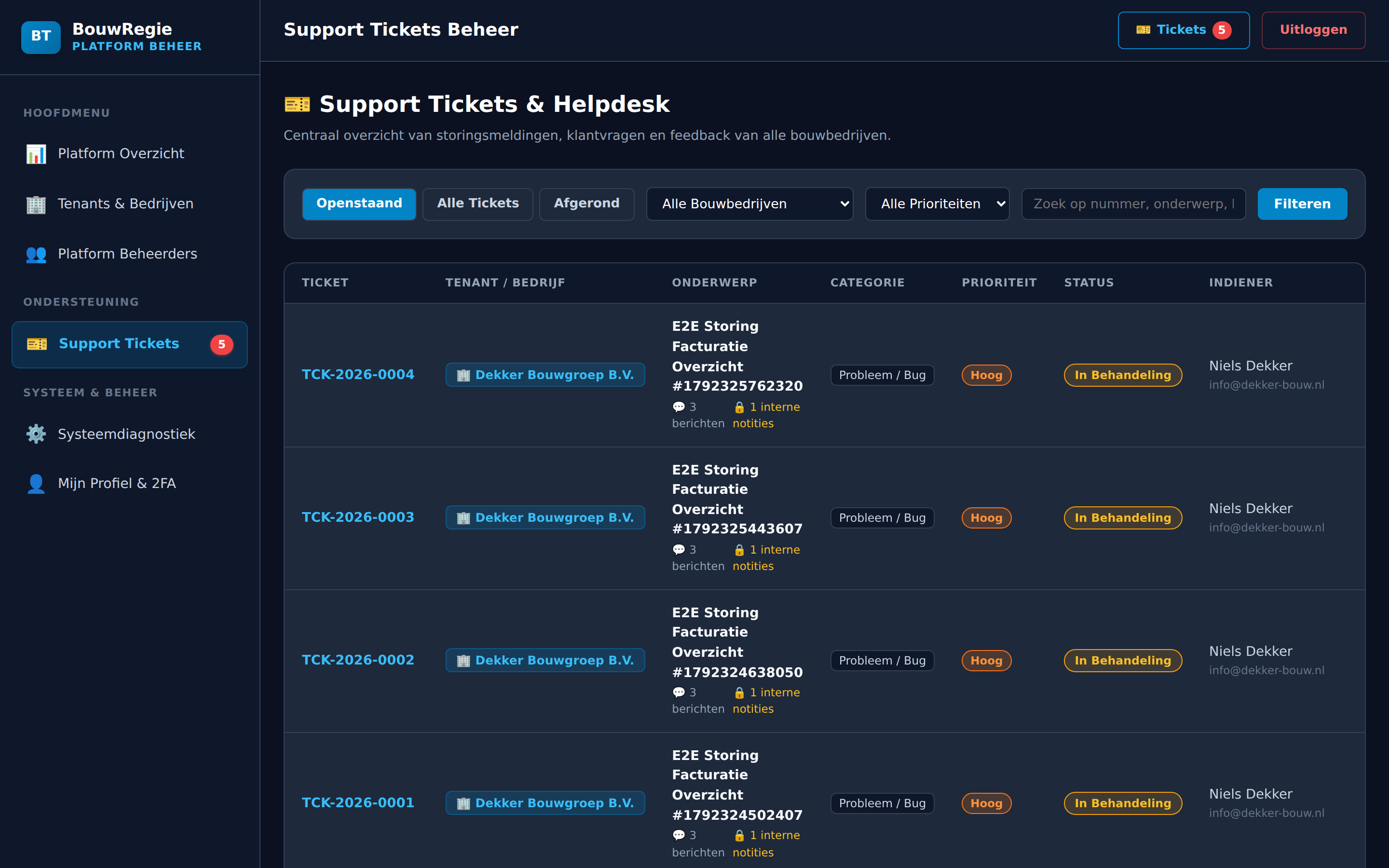Click the ticket icon in header Tickets button
The width and height of the screenshot is (1389, 868).
click(x=1144, y=30)
